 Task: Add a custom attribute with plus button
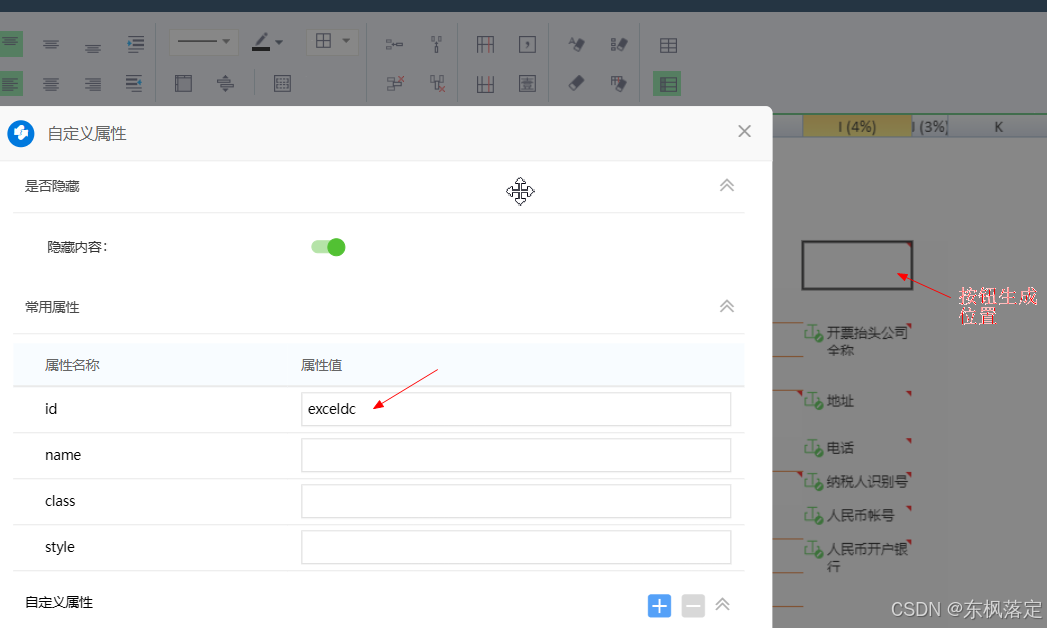point(660,606)
